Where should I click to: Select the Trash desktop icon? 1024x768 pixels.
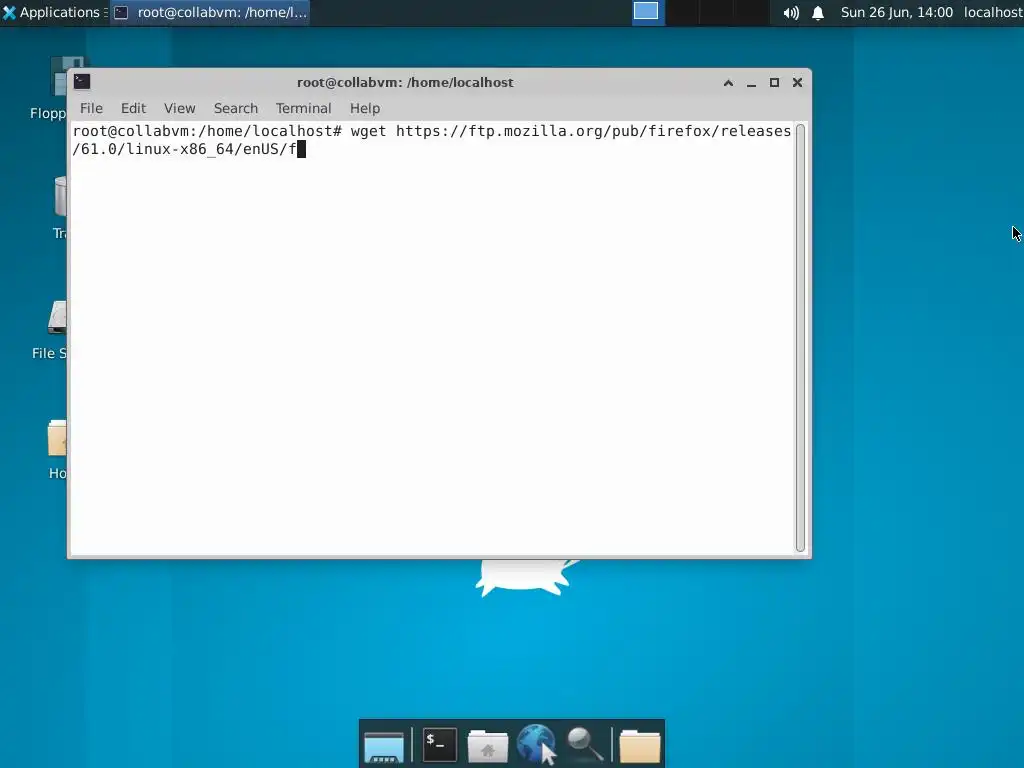point(59,208)
